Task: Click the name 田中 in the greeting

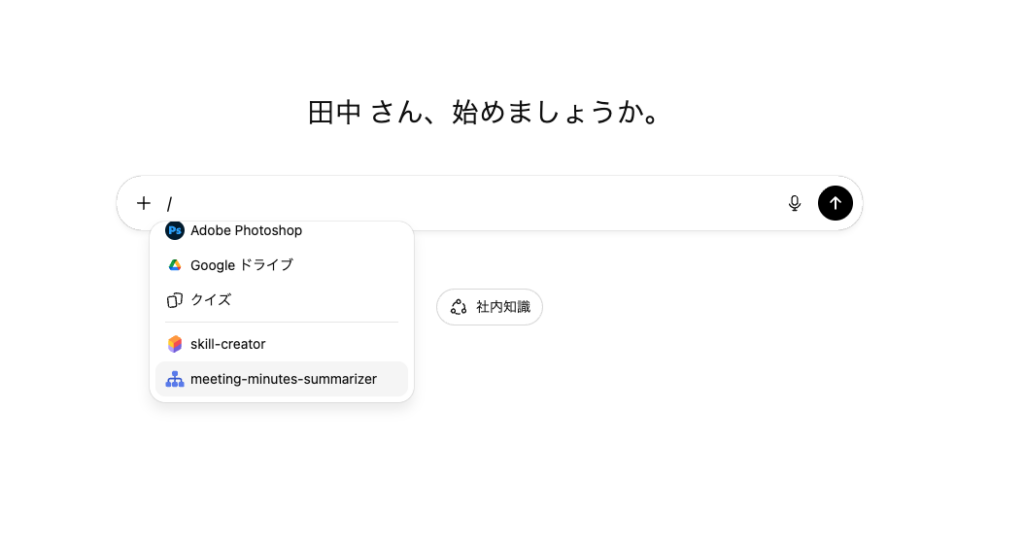Action: coord(334,112)
